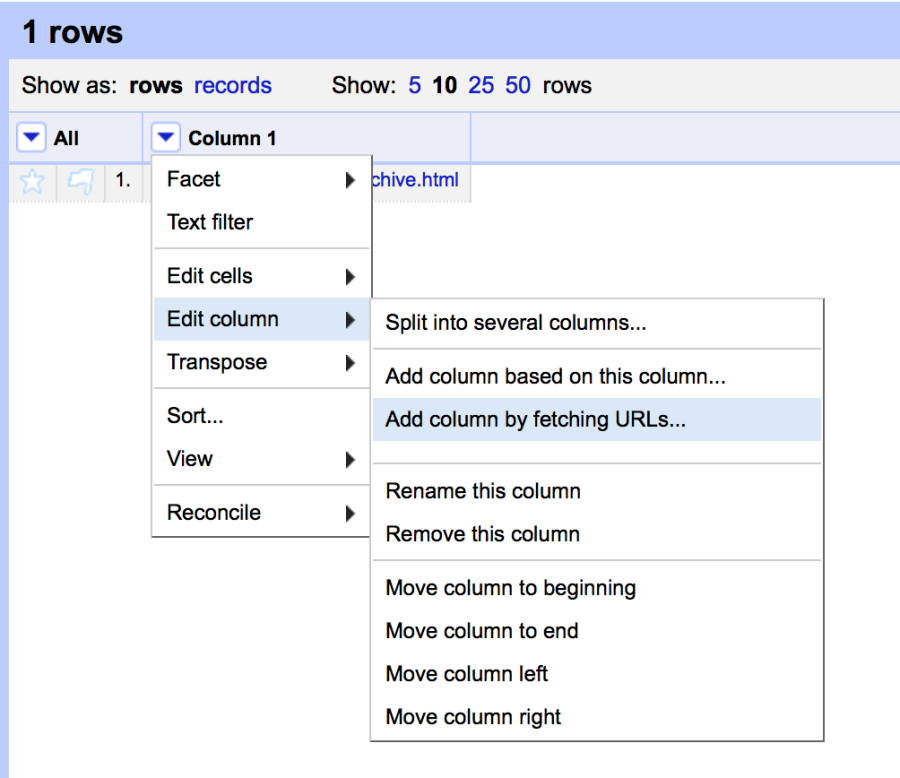Choose Move column to beginning
900x778 pixels.
pos(510,588)
